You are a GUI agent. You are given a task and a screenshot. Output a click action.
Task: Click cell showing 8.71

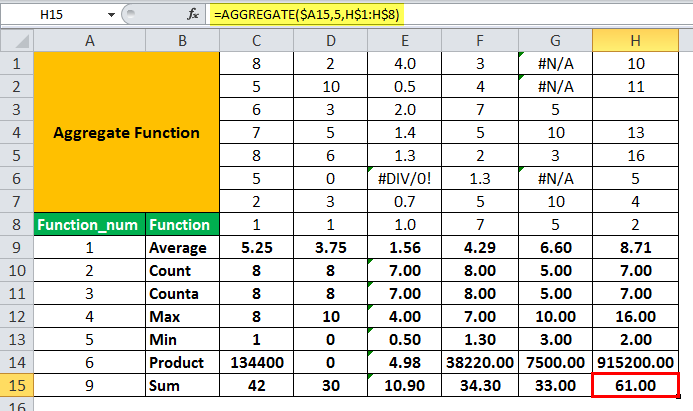tap(636, 247)
